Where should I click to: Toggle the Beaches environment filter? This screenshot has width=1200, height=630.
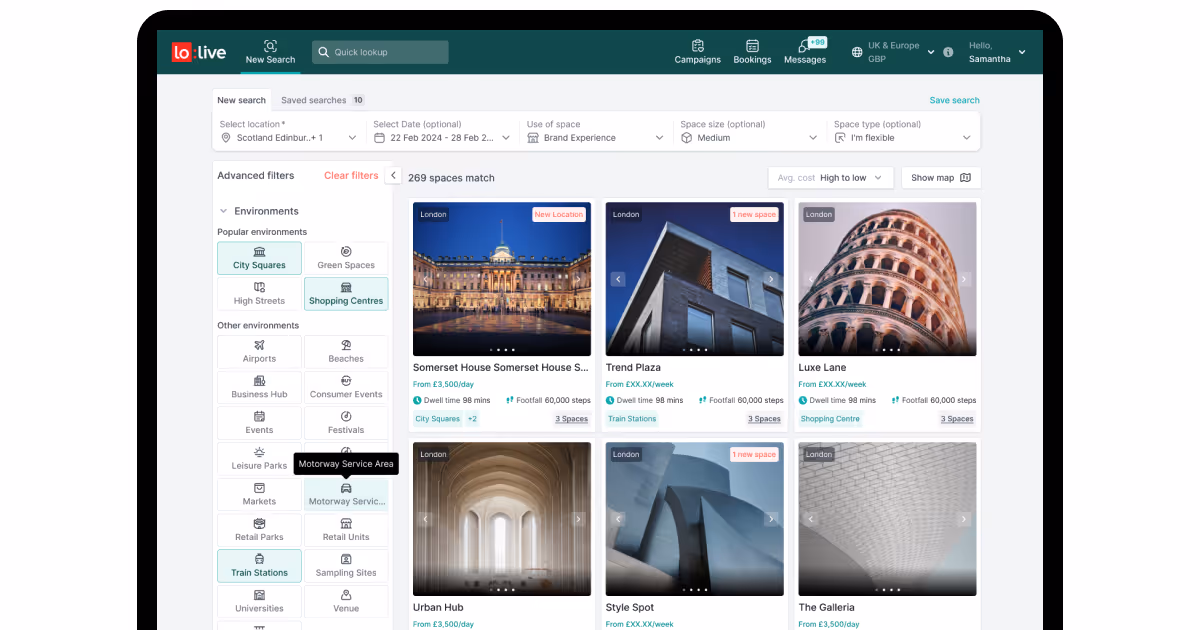click(x=346, y=351)
